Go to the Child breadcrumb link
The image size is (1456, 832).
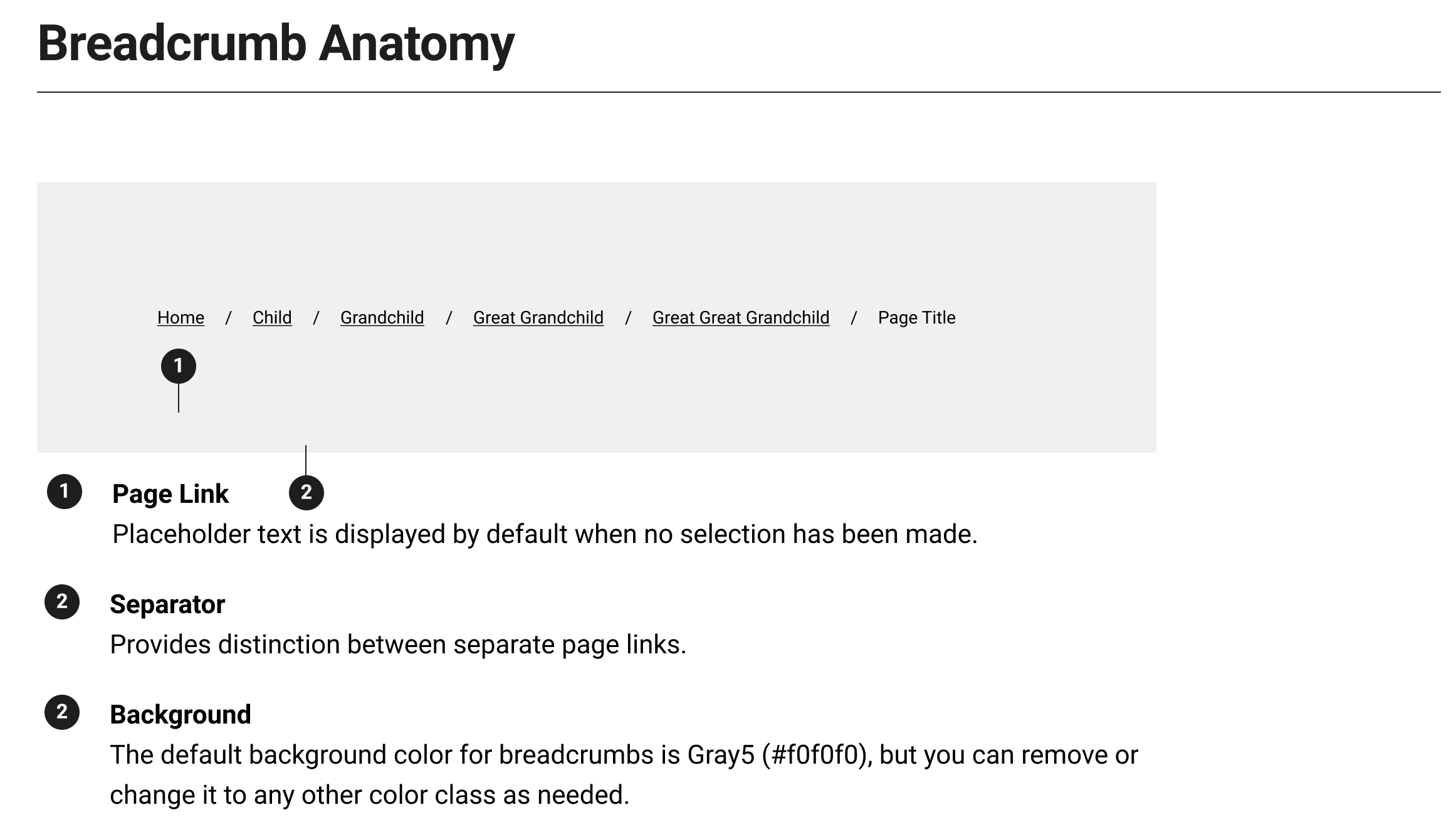tap(272, 318)
